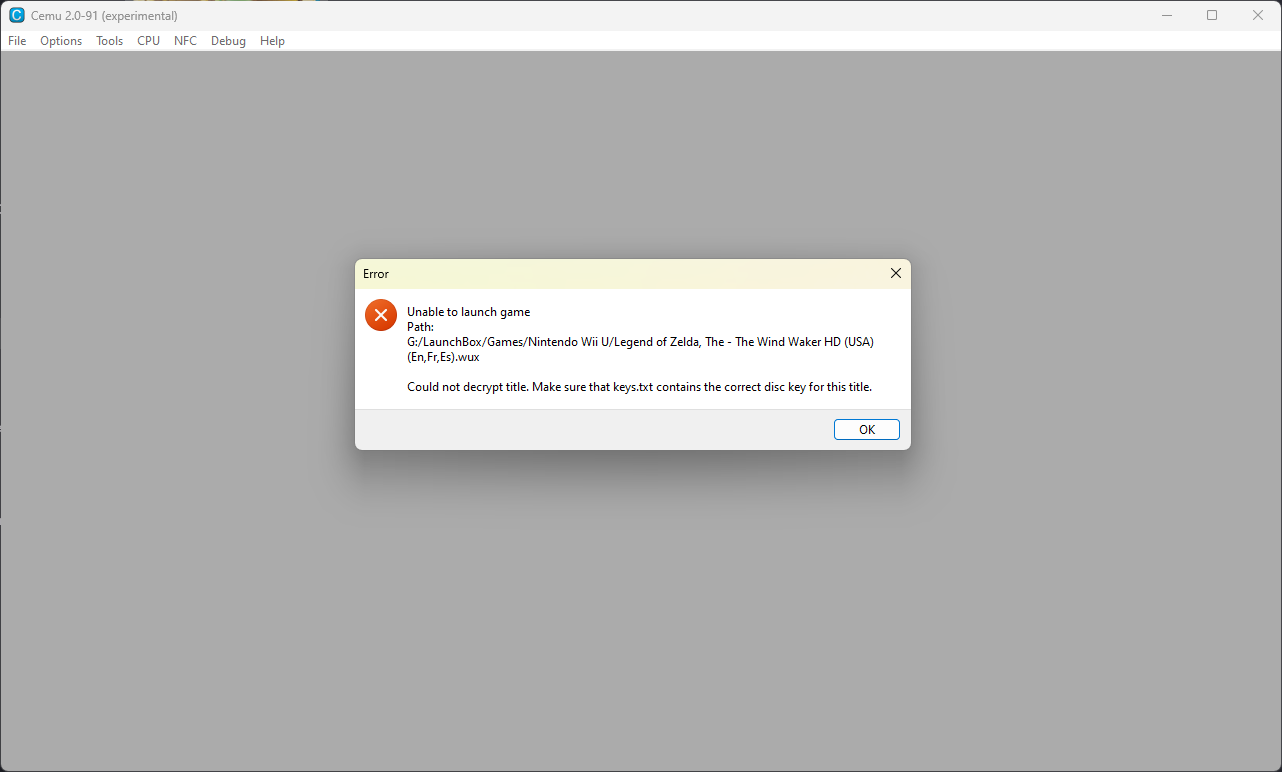Click OK in the Error dialog

point(867,429)
